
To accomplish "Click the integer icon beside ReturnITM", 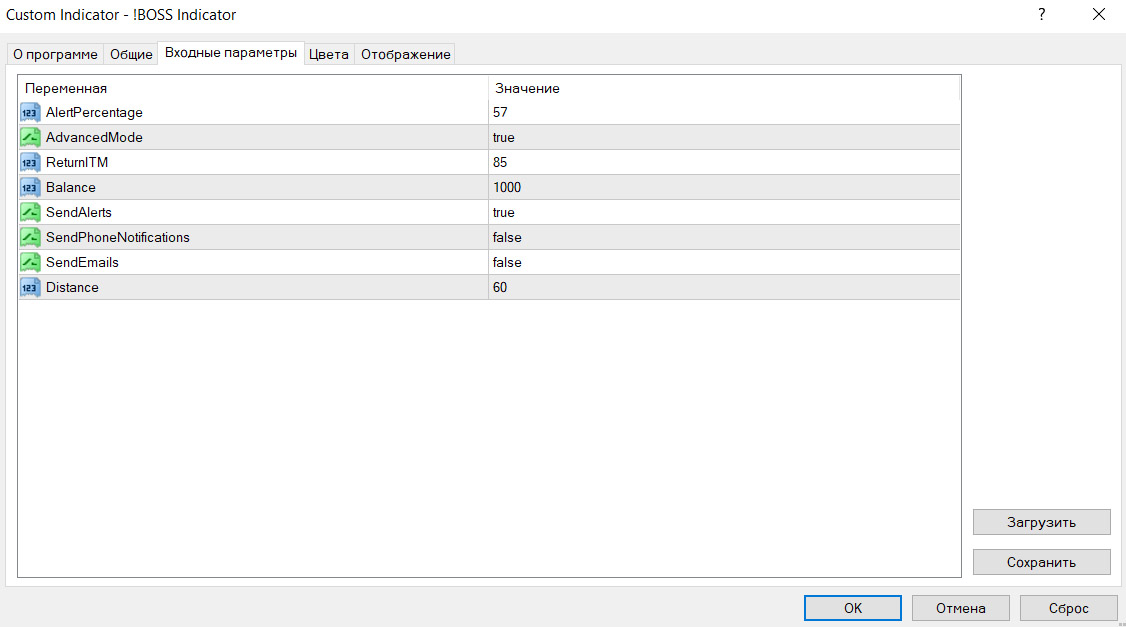I will coord(30,162).
